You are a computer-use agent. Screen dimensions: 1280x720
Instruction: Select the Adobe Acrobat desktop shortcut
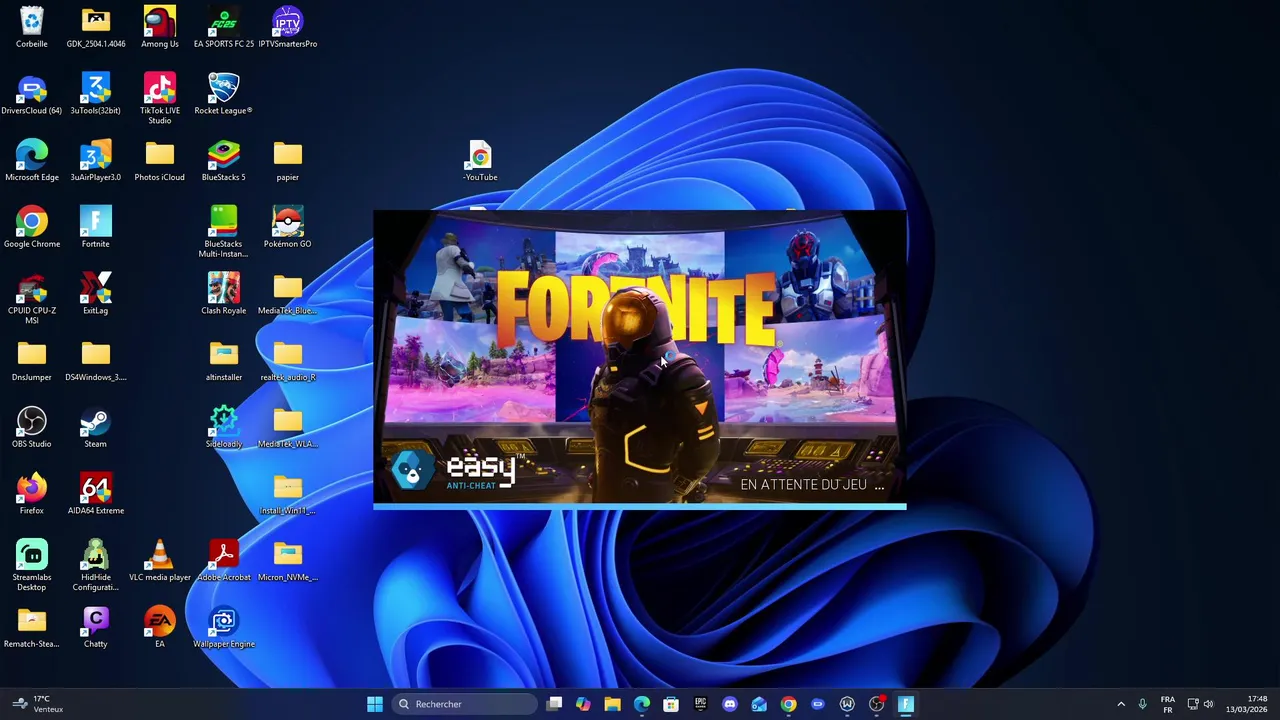pos(224,560)
